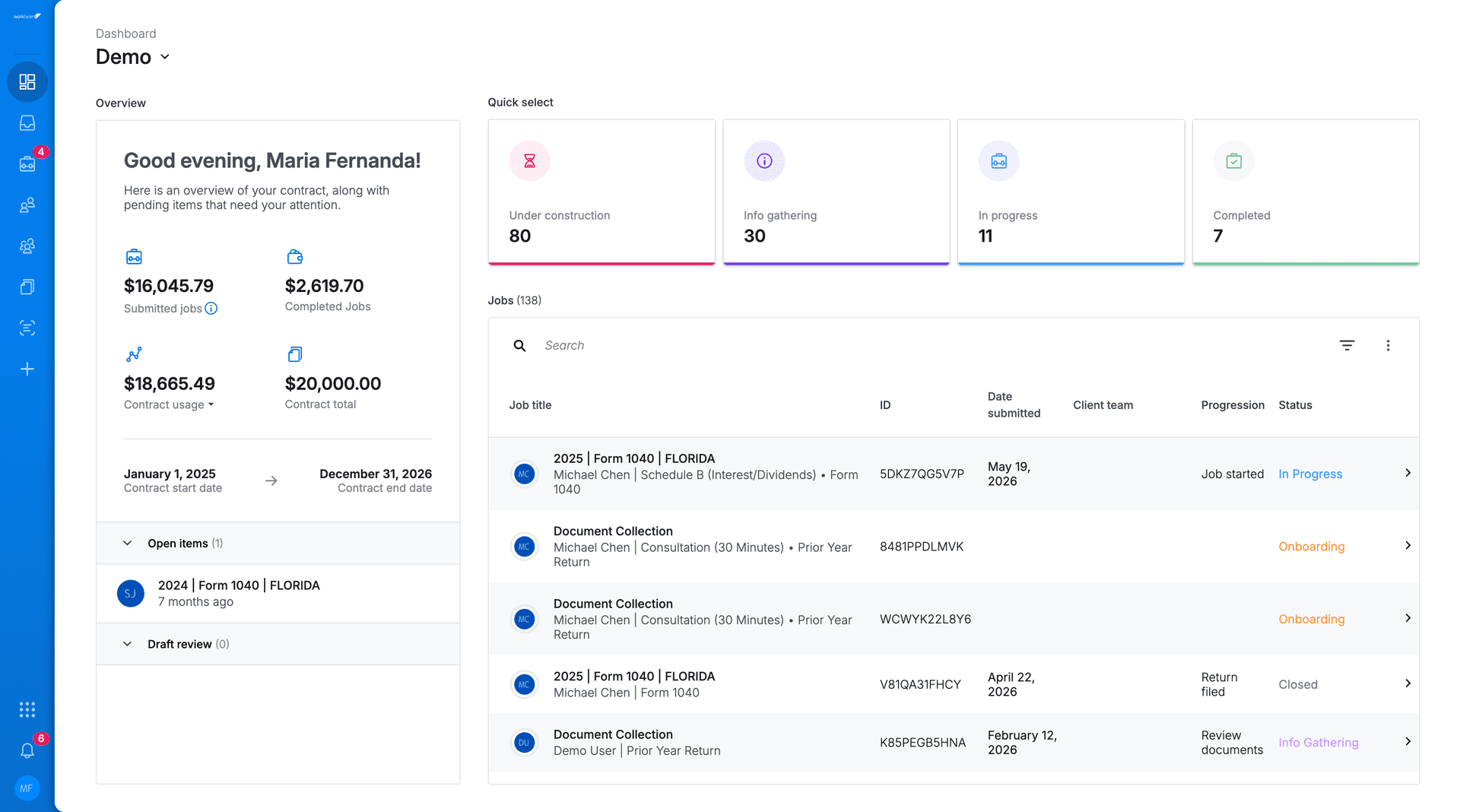The image size is (1460, 812).
Task: Click the wallet icon above $2,619.70
Action: (x=295, y=257)
